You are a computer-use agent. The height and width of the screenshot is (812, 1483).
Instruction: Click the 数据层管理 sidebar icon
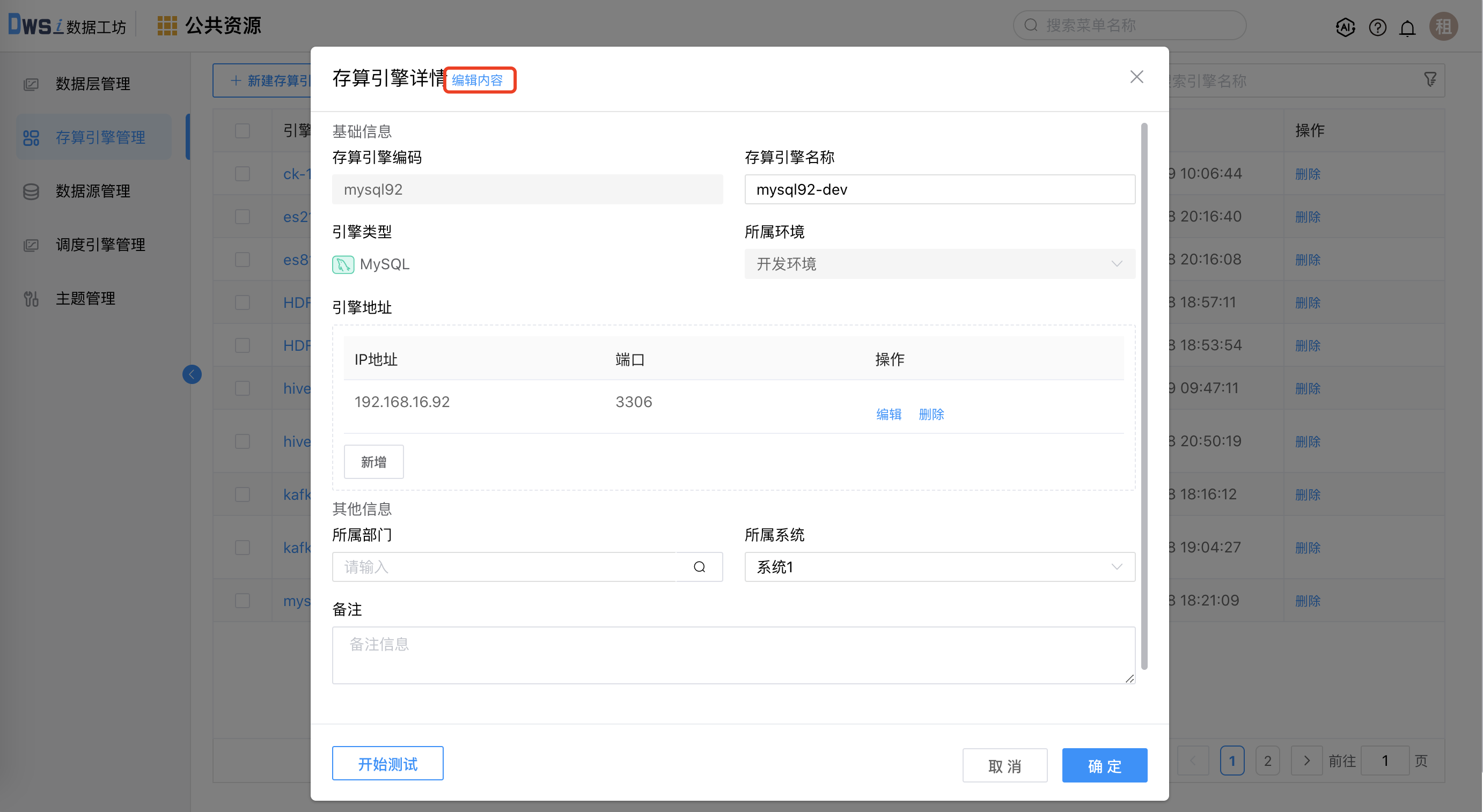coord(31,84)
